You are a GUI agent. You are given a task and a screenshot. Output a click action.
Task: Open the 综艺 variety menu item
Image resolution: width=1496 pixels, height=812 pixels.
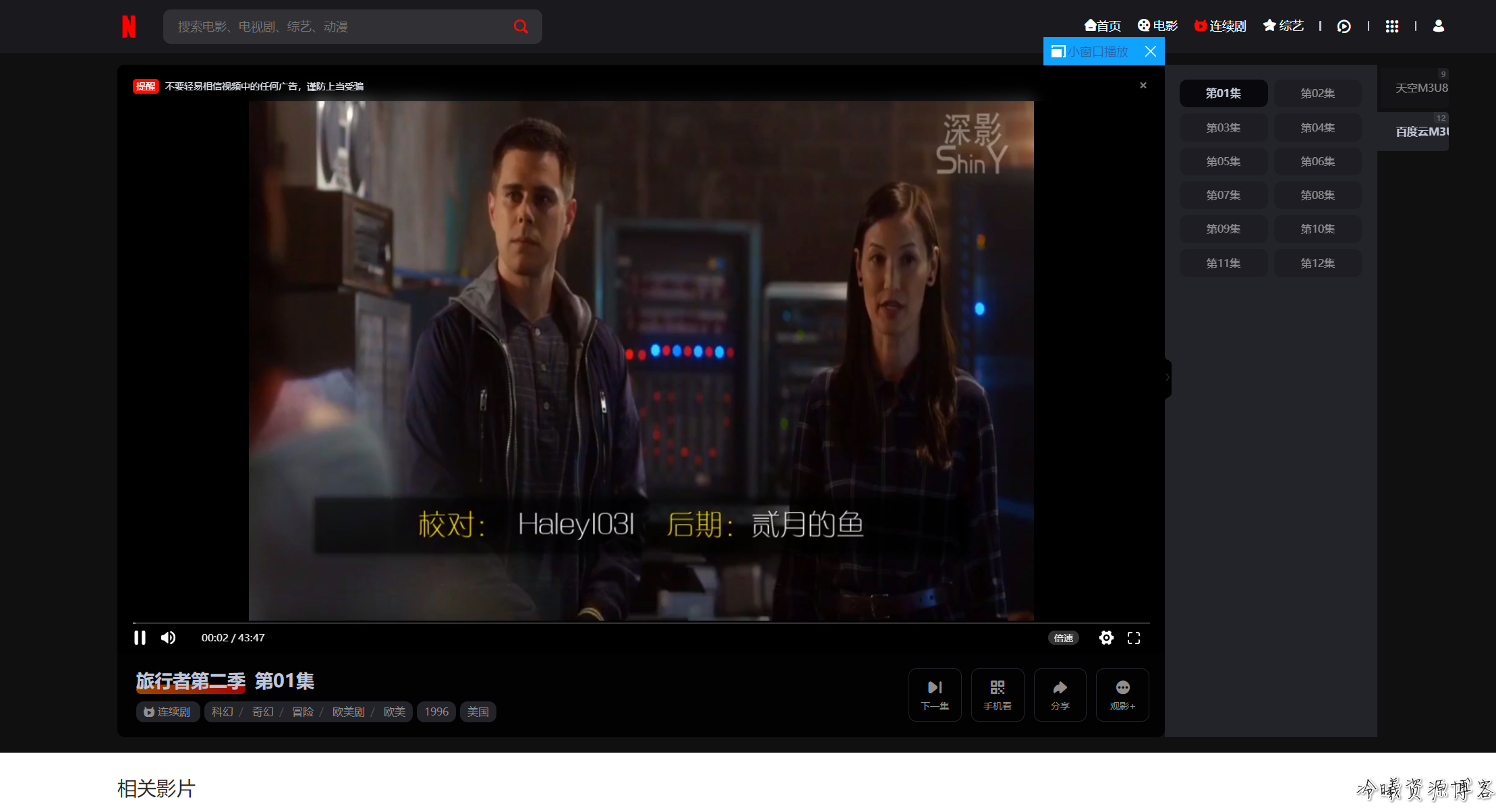[x=1284, y=26]
